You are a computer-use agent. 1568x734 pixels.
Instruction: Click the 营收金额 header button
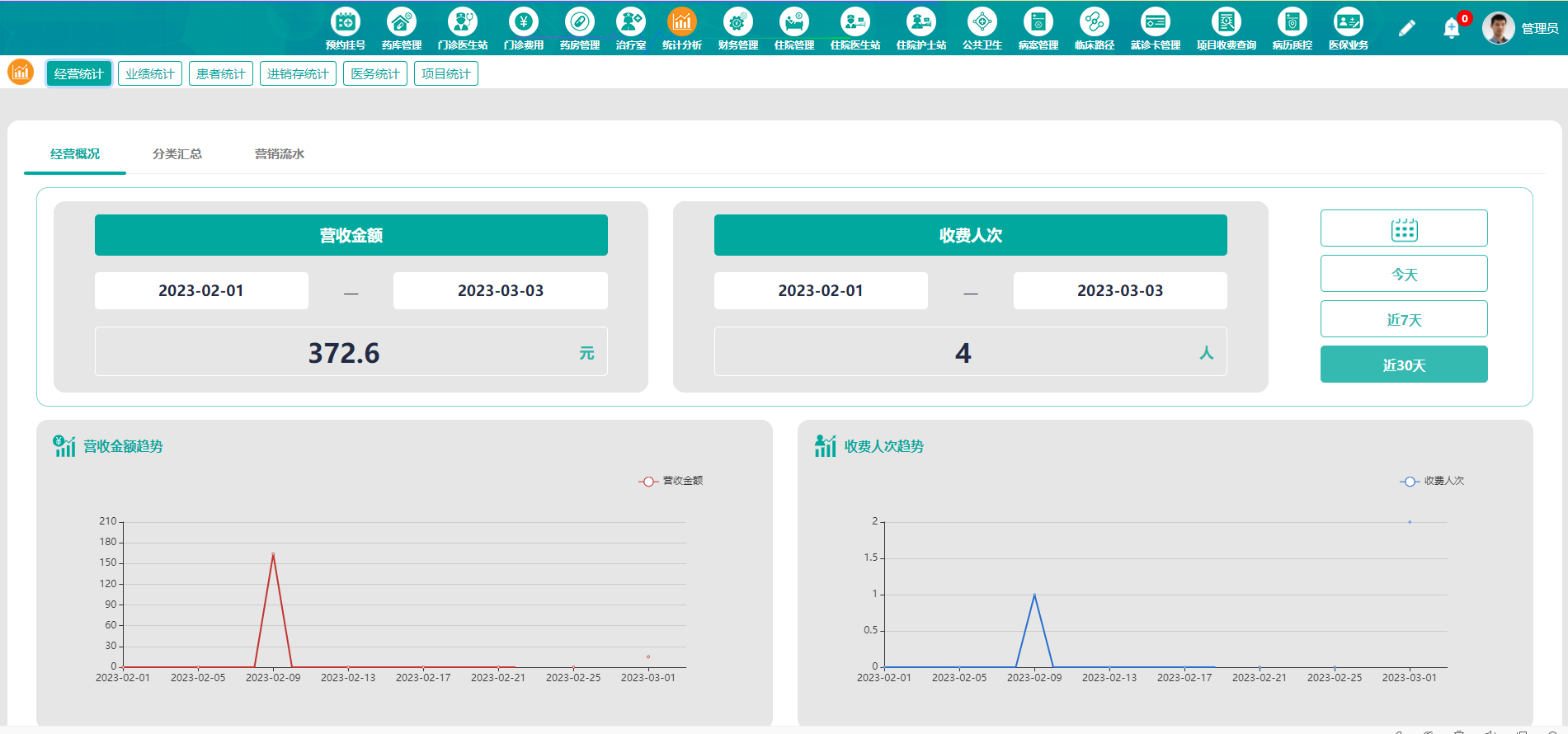tap(351, 235)
